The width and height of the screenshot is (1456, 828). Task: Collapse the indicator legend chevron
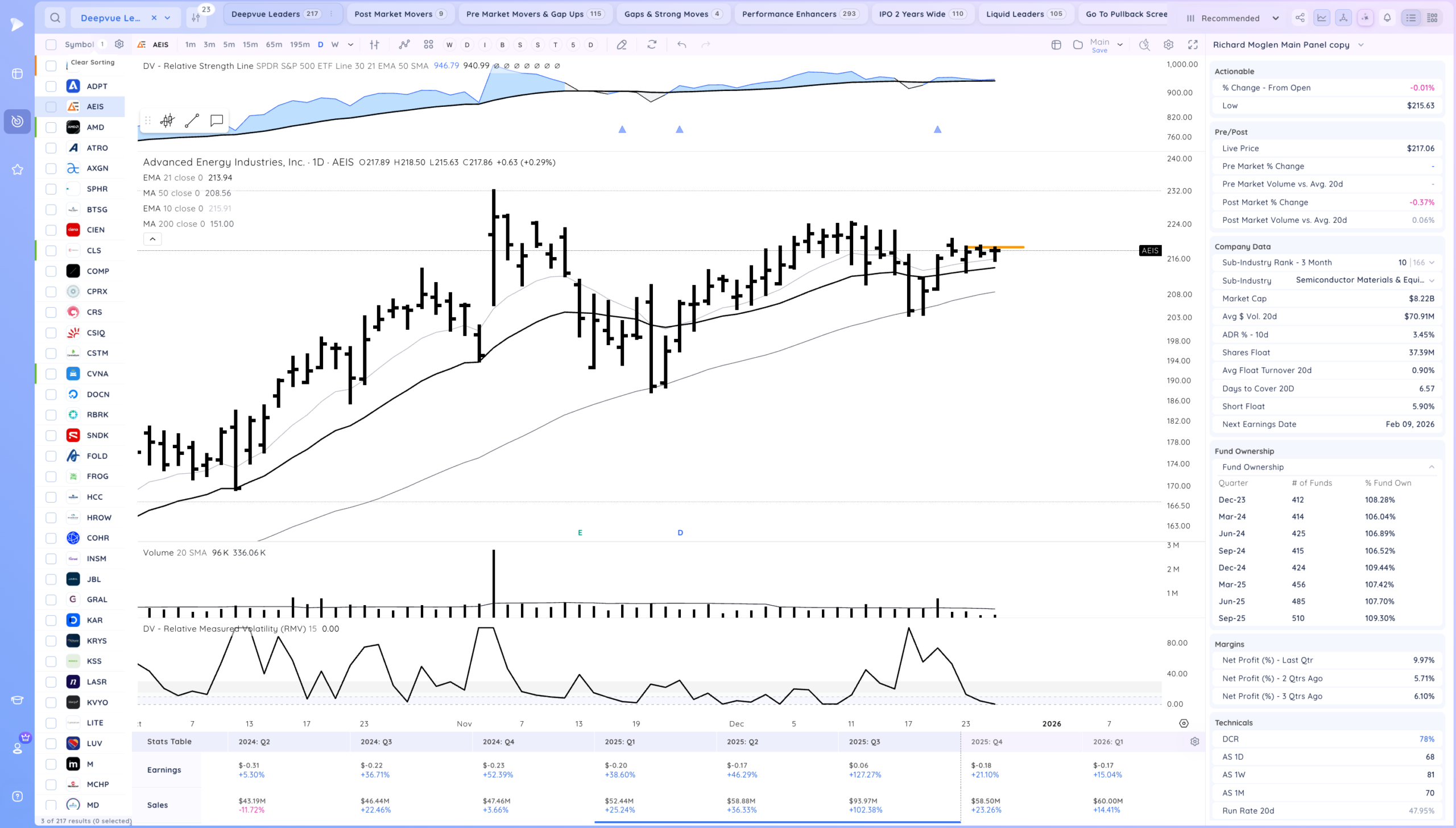(x=152, y=239)
